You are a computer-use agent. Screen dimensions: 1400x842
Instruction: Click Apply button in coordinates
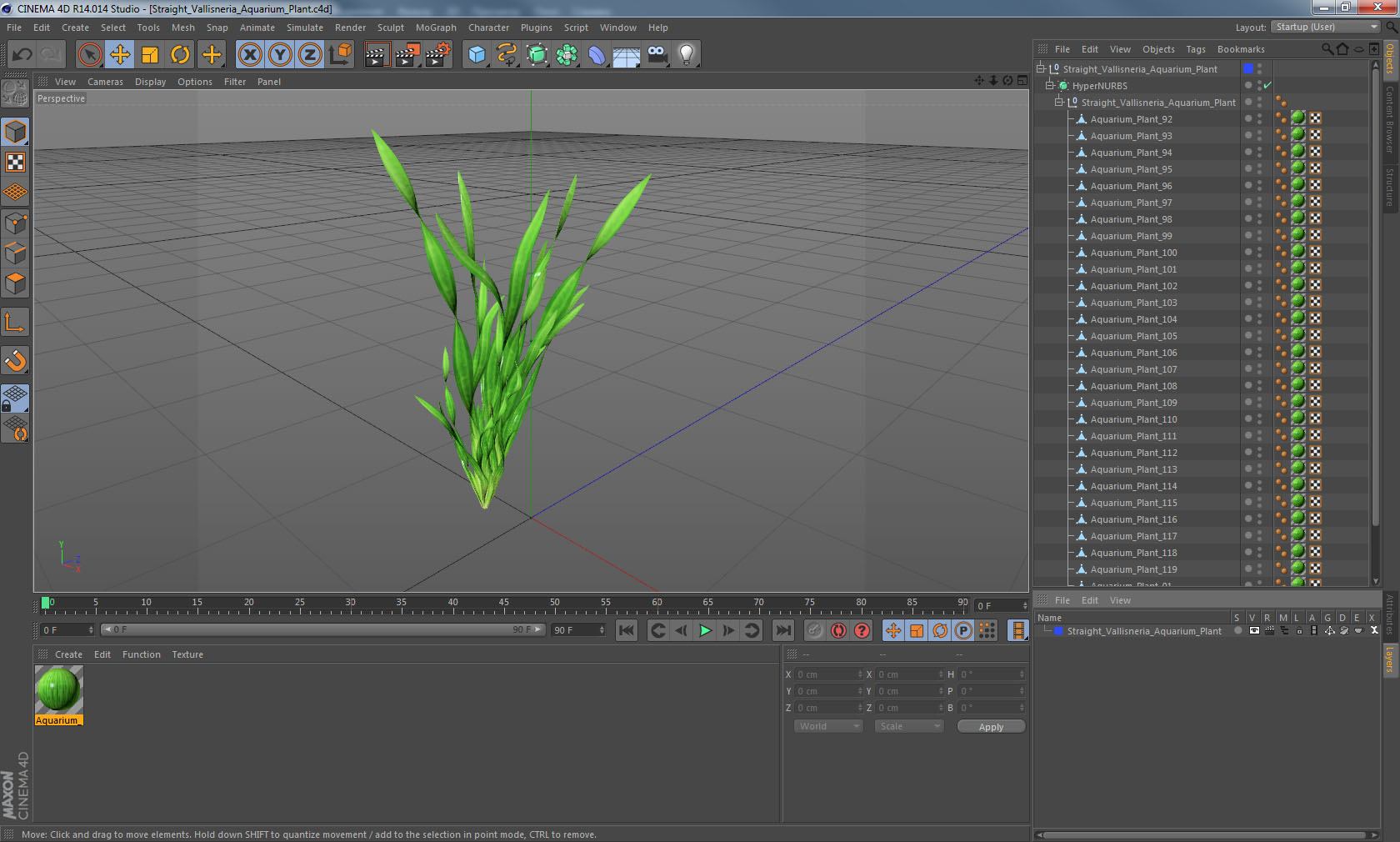991,727
